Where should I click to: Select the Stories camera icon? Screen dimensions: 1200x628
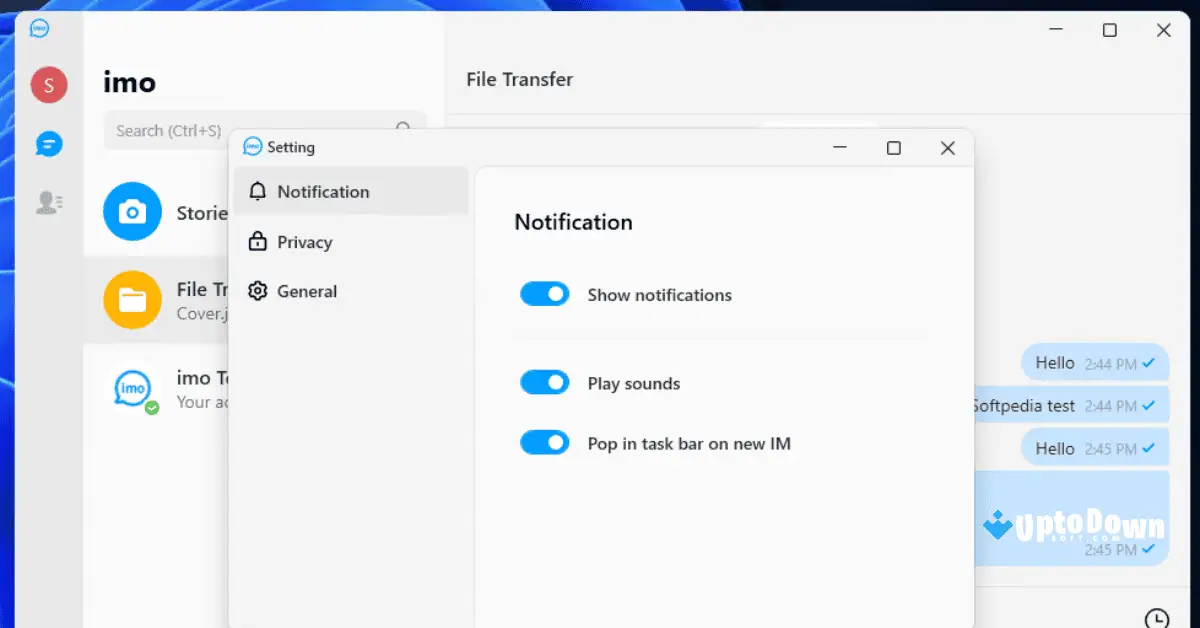click(x=132, y=211)
